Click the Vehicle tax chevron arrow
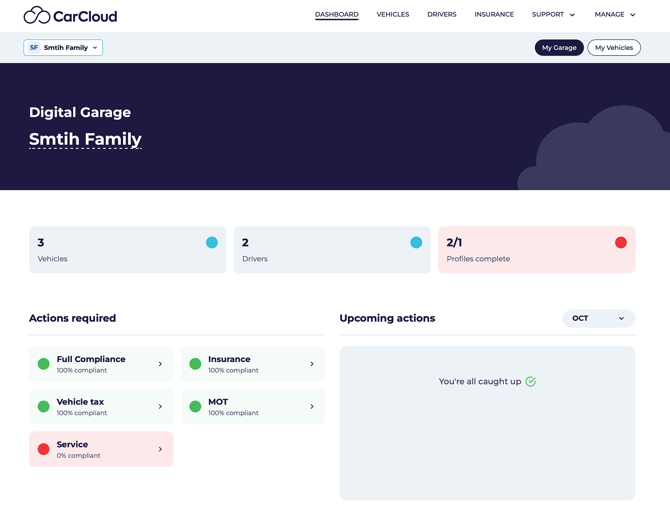 (160, 407)
